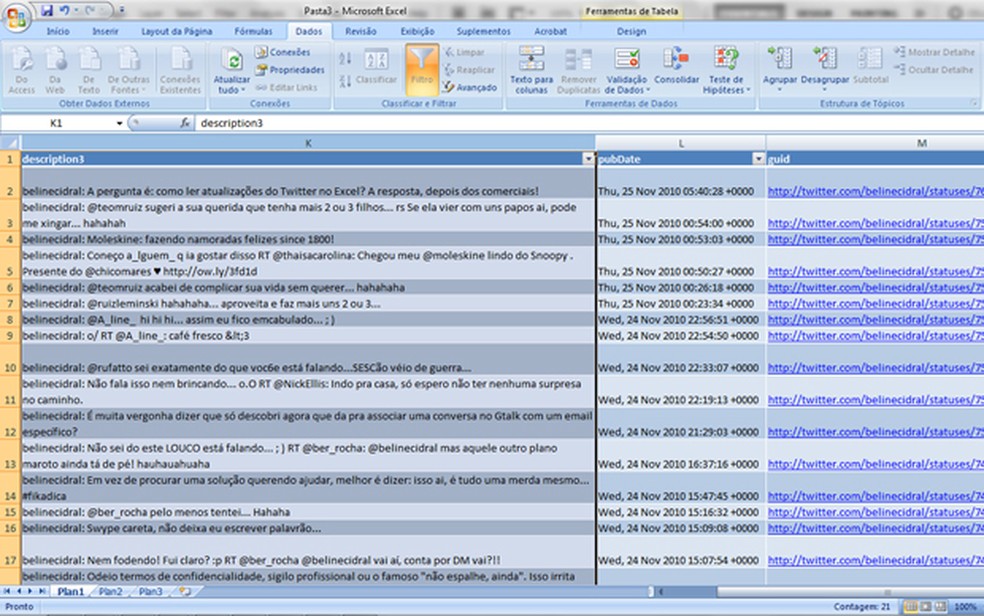The width and height of the screenshot is (984, 616).
Task: Open the filter dropdown on description3 column
Action: point(587,159)
